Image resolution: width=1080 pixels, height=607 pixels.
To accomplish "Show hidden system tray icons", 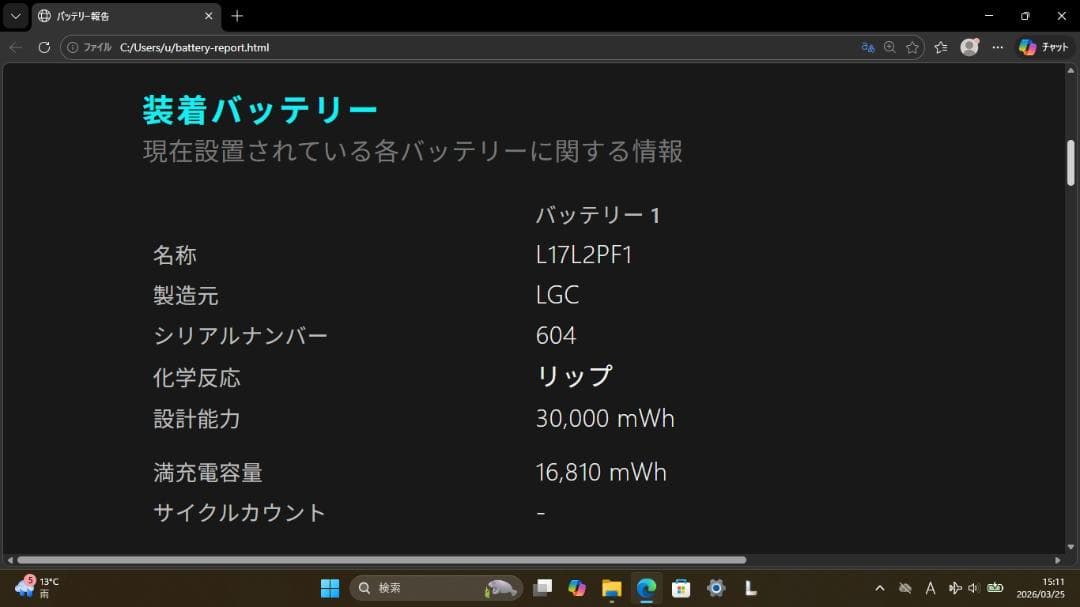I will (880, 588).
